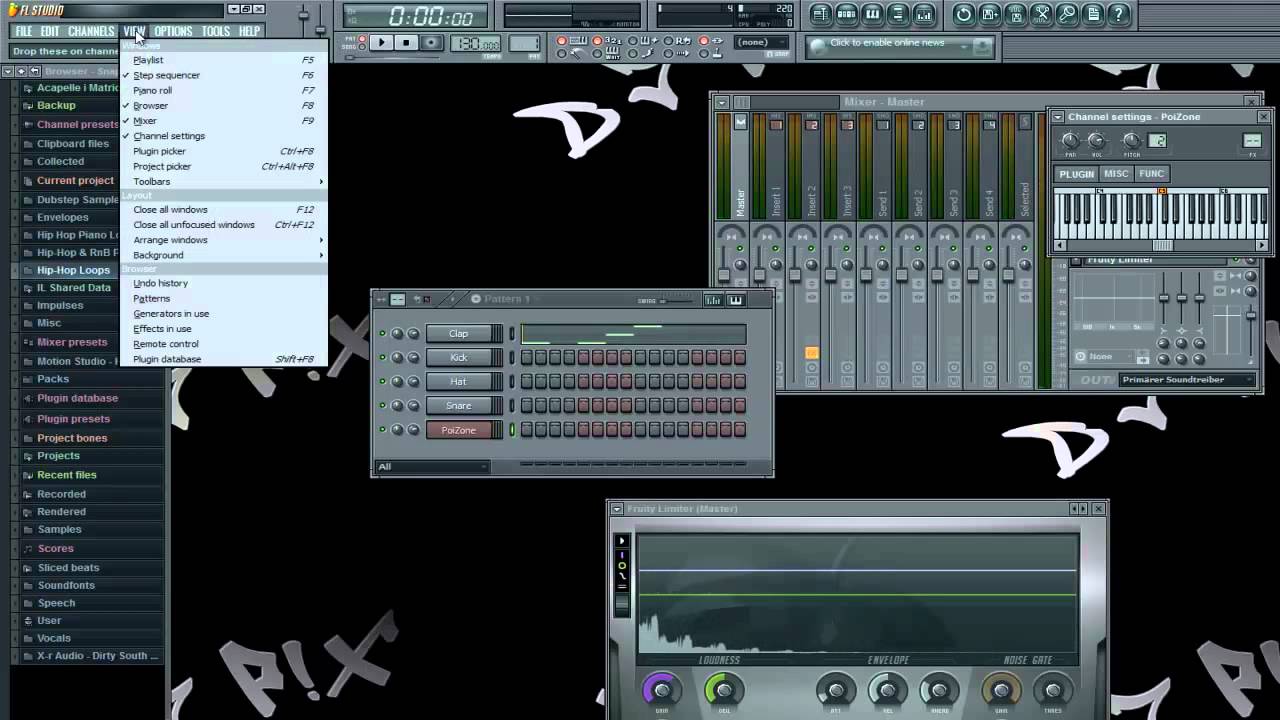
Task: Open the Fruity Limiter window menu arrow
Action: [617, 509]
